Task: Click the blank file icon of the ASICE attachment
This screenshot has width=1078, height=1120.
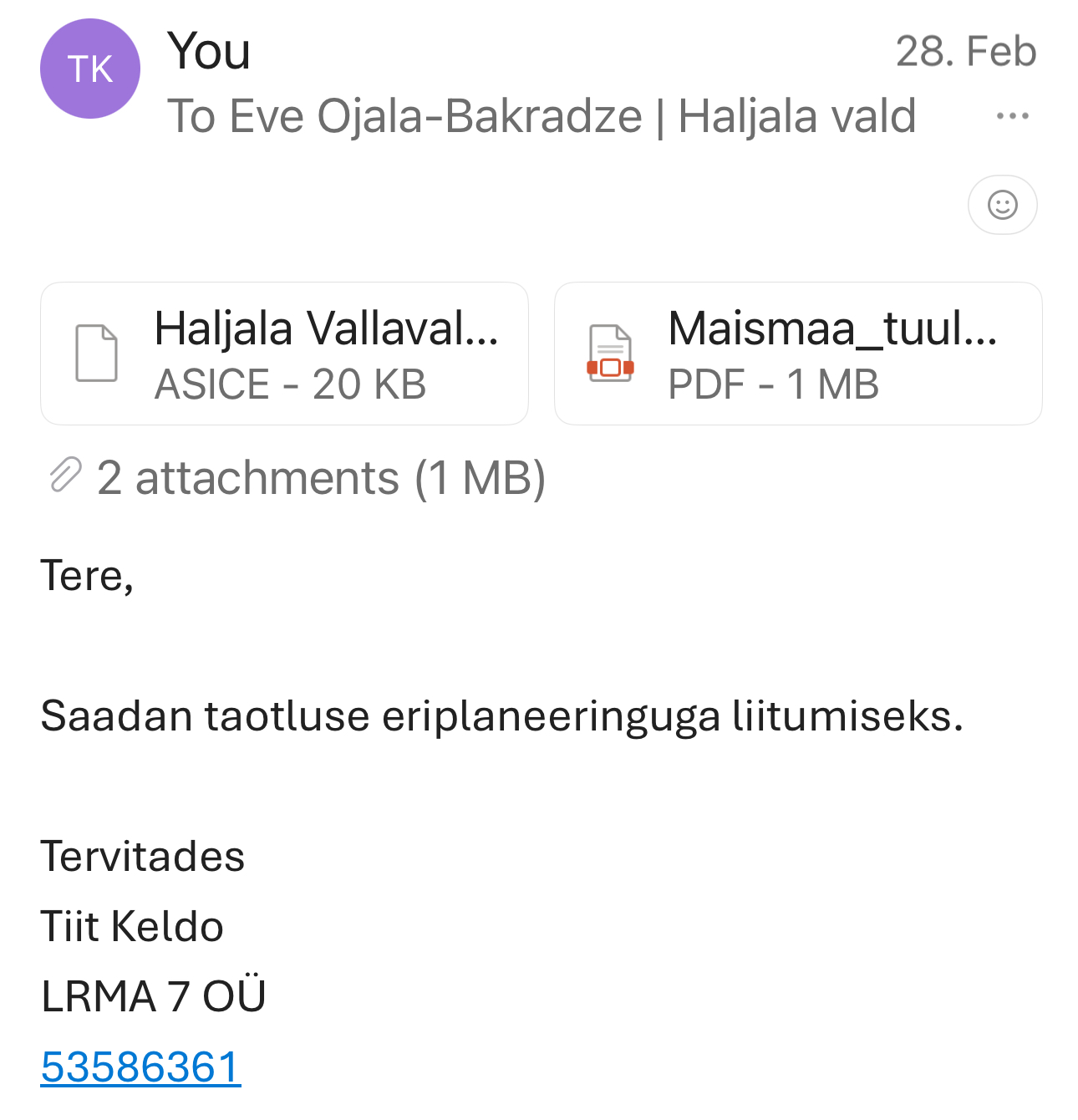Action: (97, 353)
